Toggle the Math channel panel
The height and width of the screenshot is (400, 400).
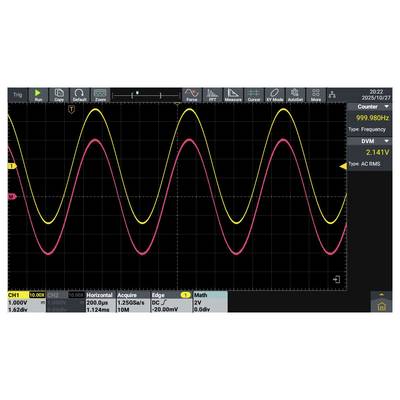210,302
